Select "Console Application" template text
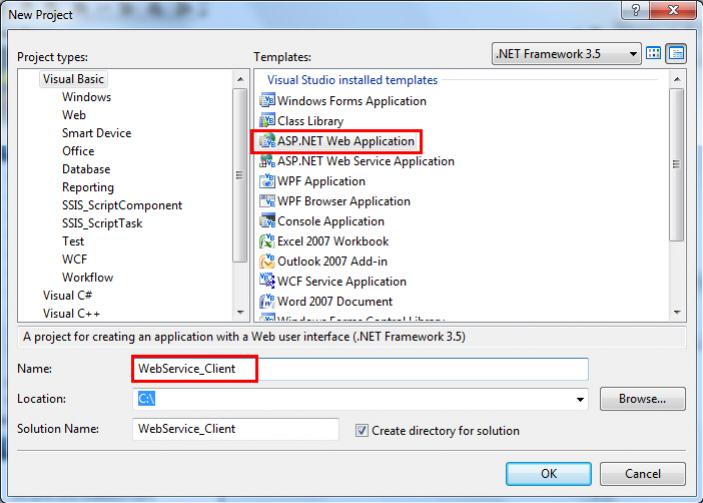The image size is (703, 503). pos(331,221)
